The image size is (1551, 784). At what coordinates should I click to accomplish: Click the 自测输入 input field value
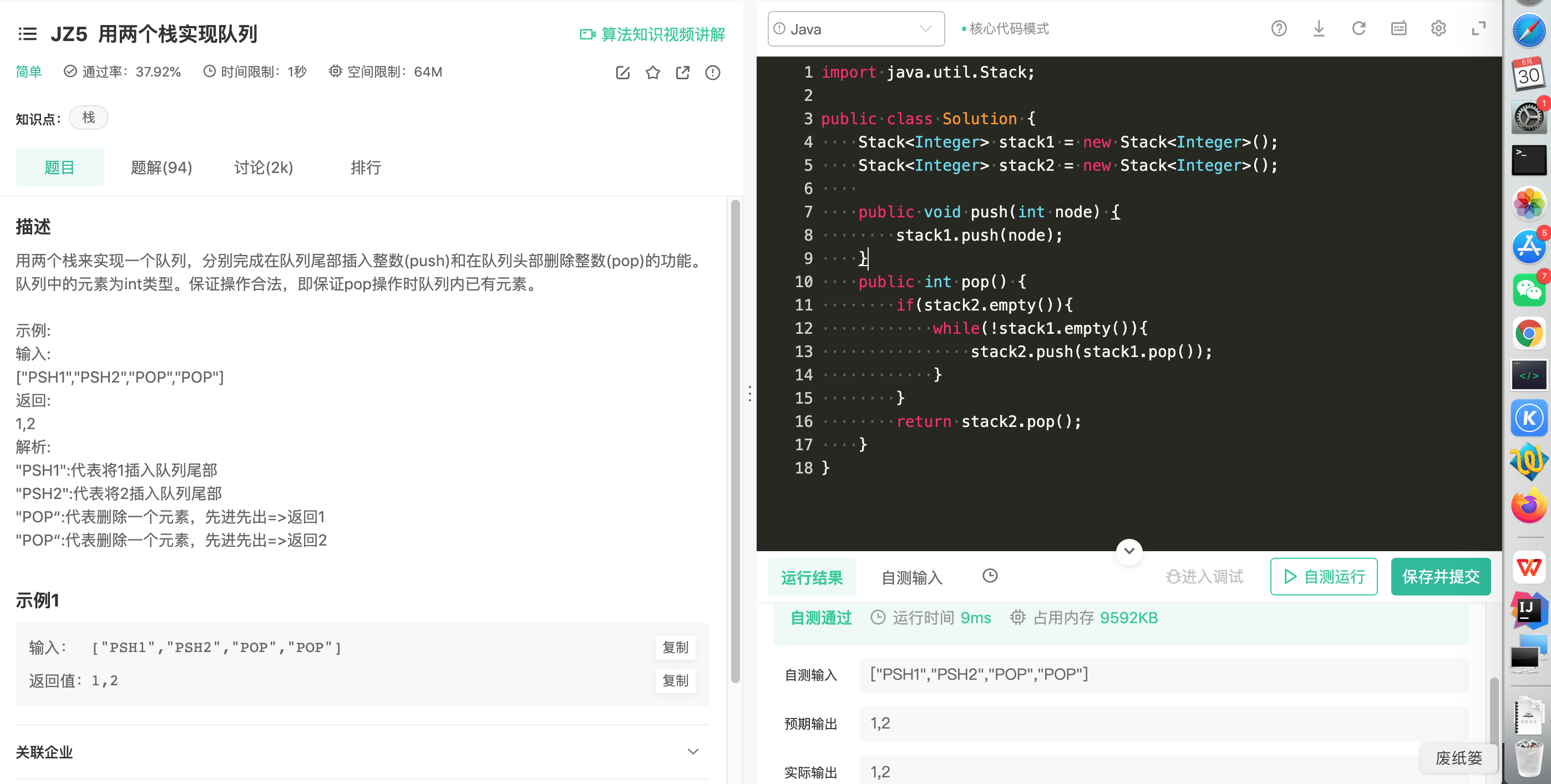click(x=1163, y=674)
